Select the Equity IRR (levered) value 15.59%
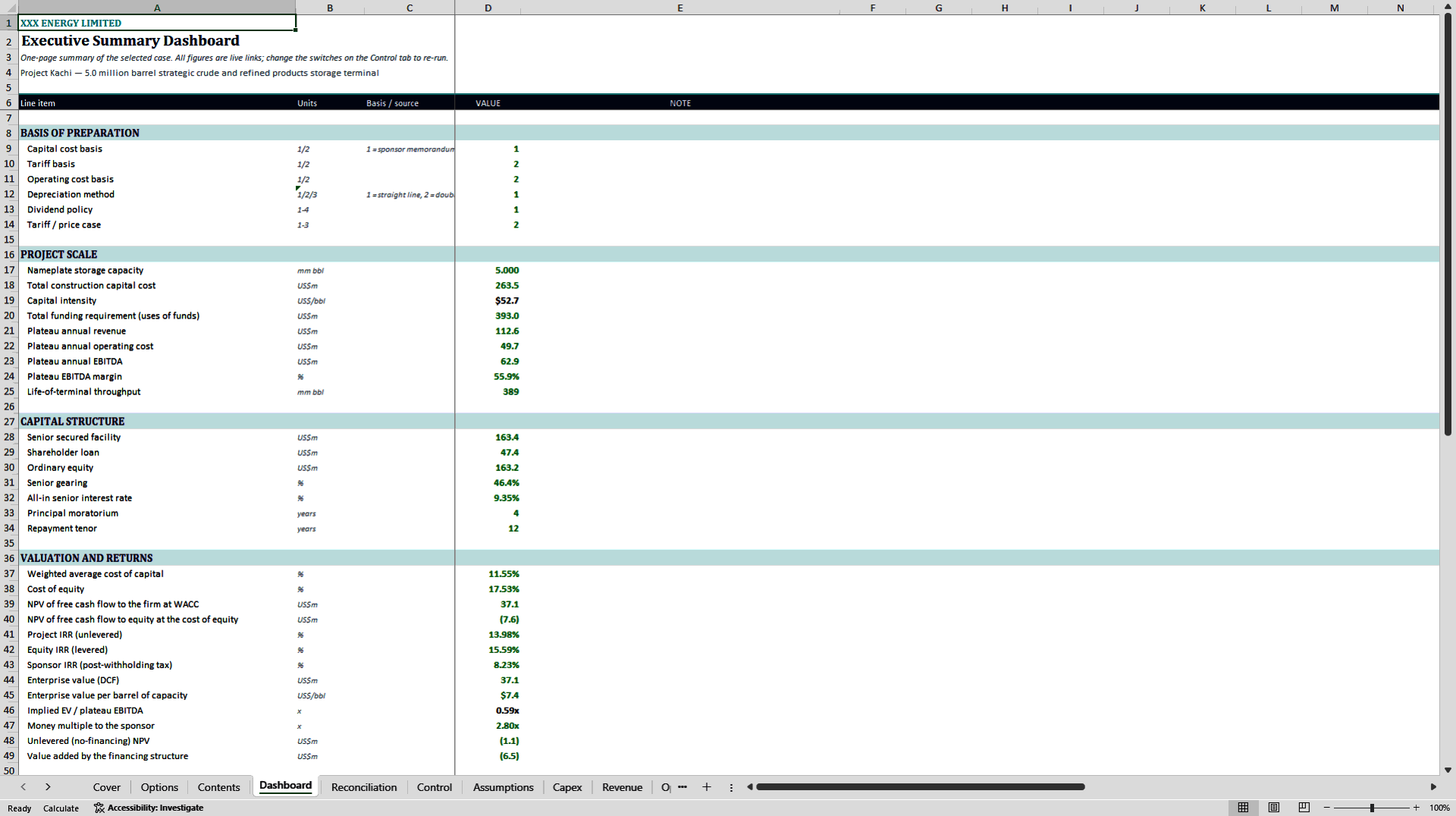 [x=488, y=650]
